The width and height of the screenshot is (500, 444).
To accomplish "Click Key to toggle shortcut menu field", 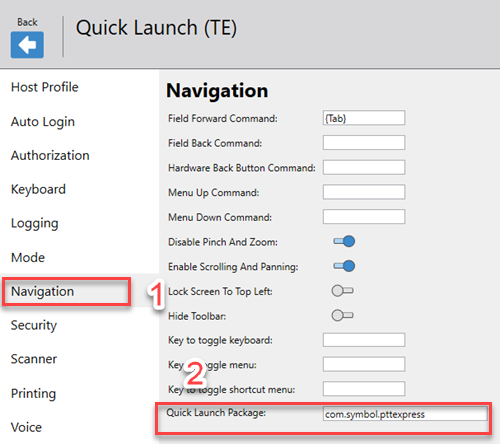I will 364,389.
